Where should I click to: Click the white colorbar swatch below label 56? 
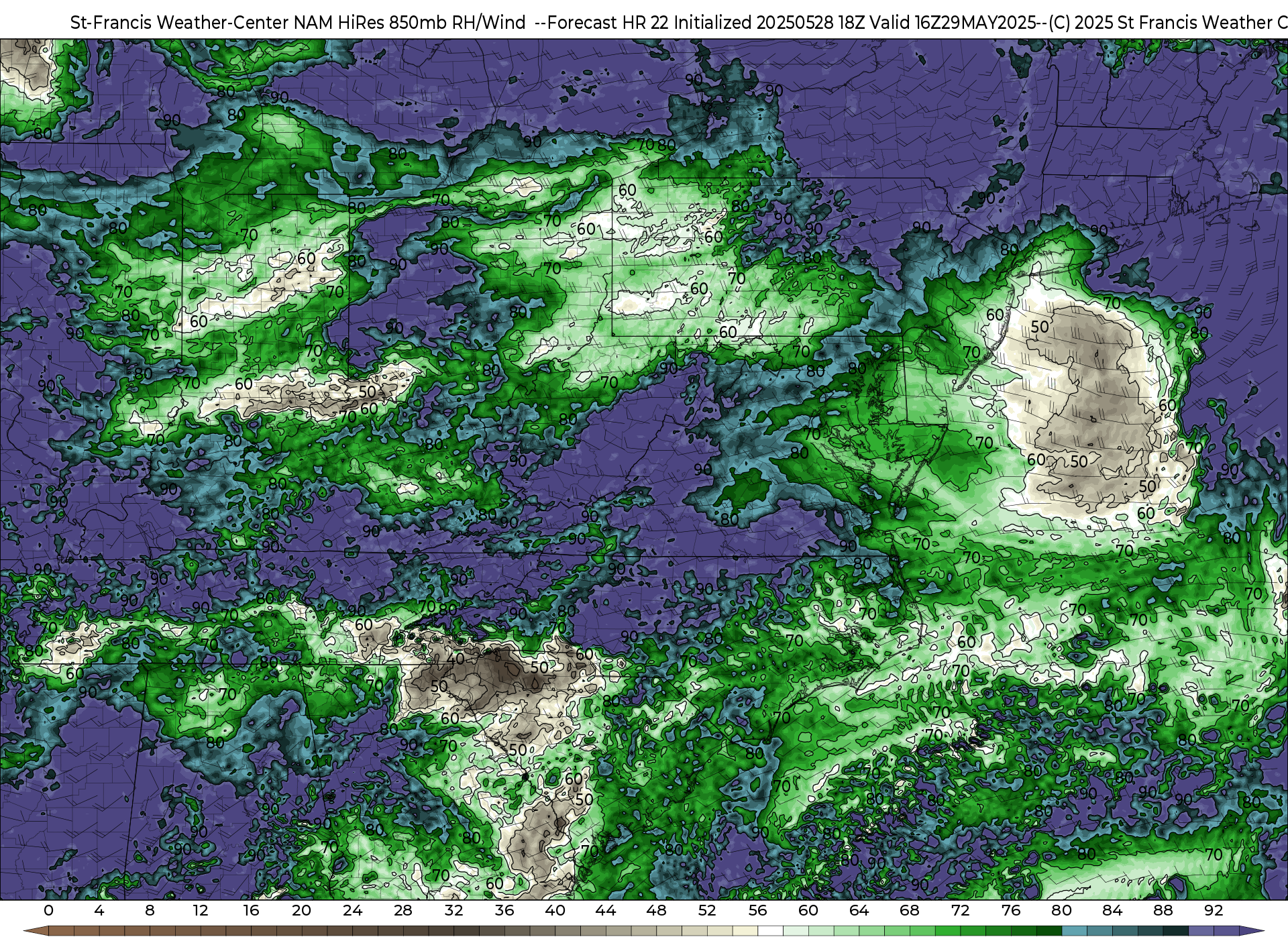coord(770,932)
